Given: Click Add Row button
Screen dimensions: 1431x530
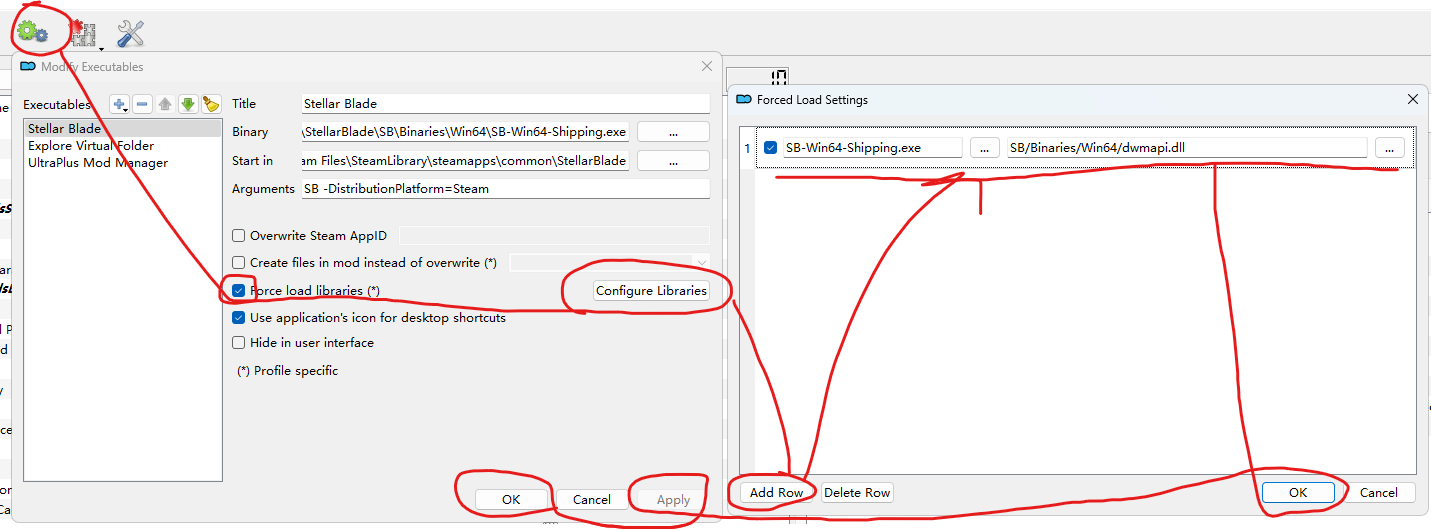Looking at the screenshot, I should [x=777, y=492].
